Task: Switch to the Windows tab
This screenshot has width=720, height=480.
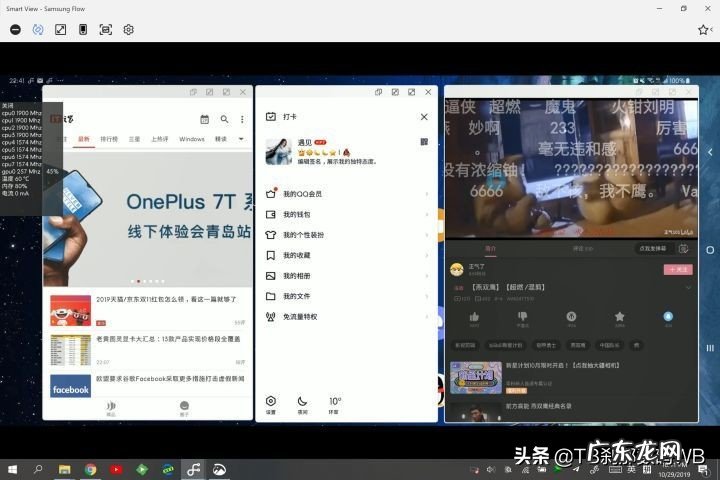Action: [191, 139]
